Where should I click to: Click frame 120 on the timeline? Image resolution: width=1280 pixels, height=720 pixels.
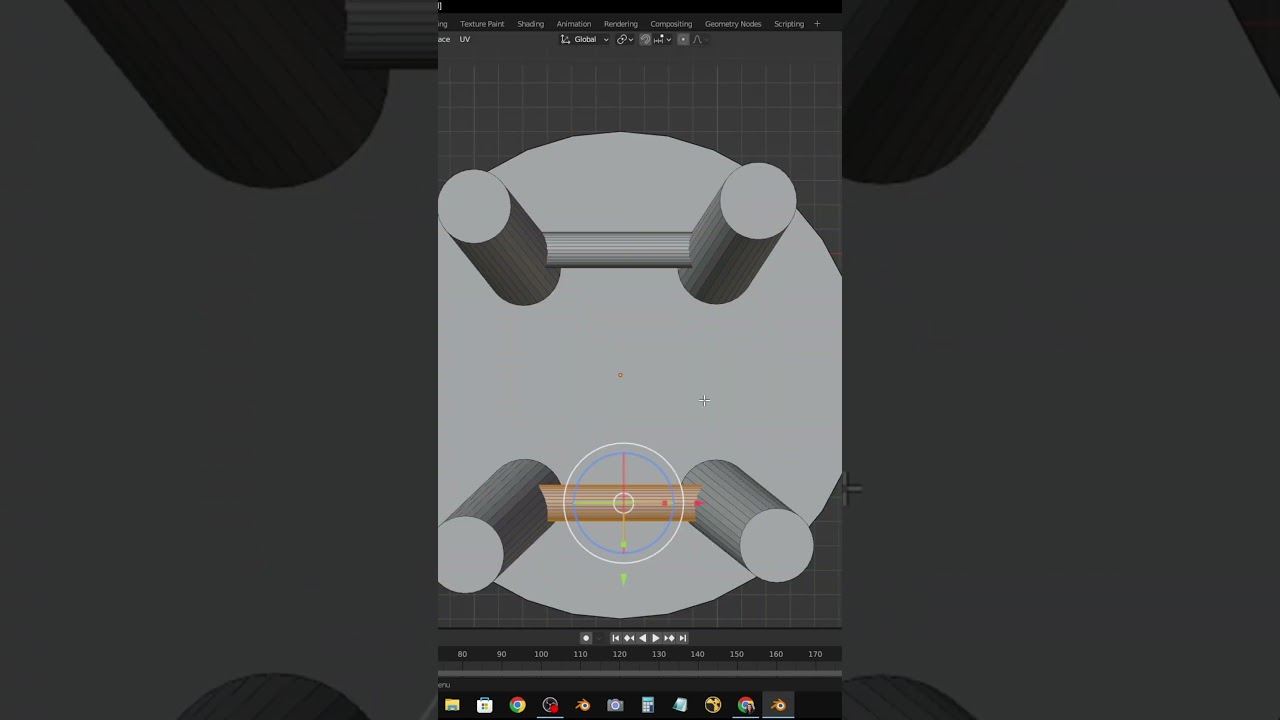619,654
